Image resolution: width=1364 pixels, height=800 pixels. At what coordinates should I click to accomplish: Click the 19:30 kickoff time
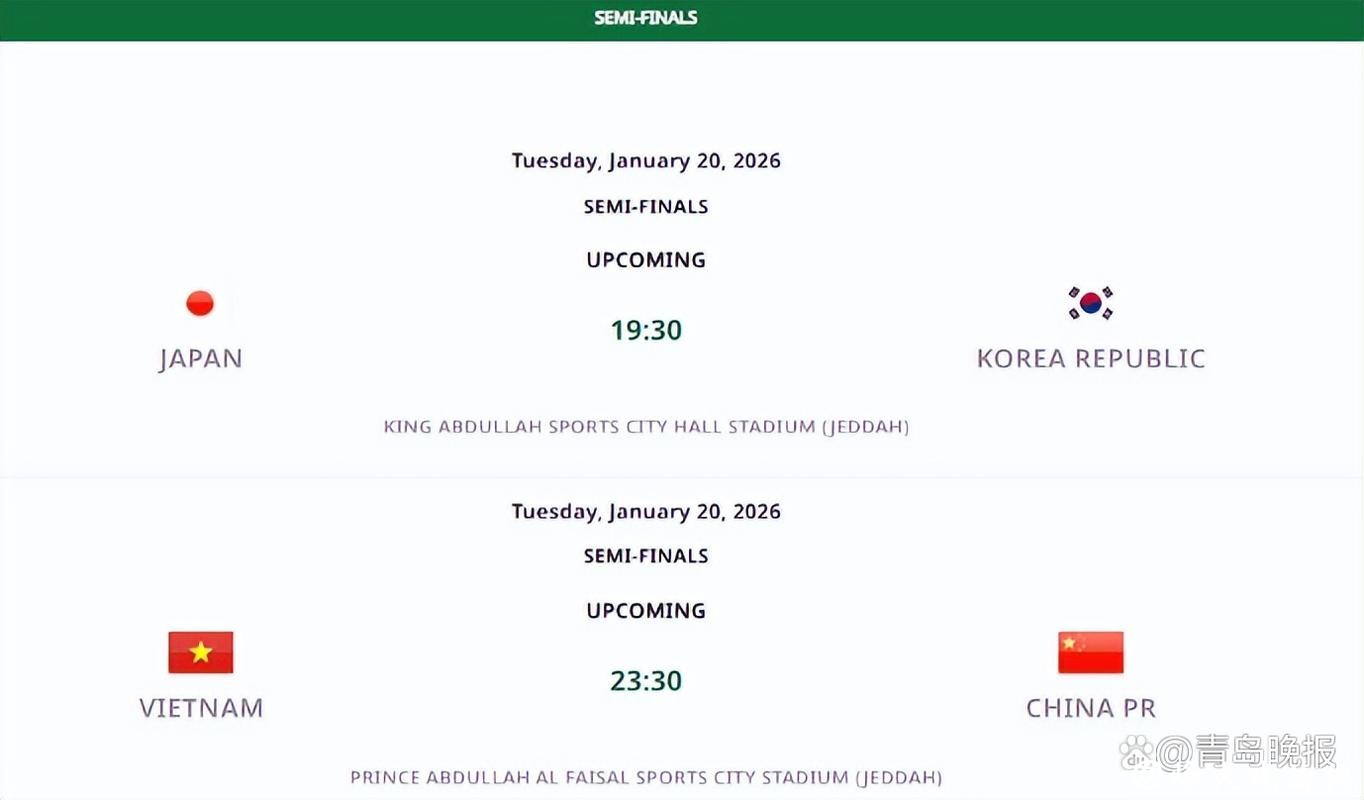click(x=646, y=330)
